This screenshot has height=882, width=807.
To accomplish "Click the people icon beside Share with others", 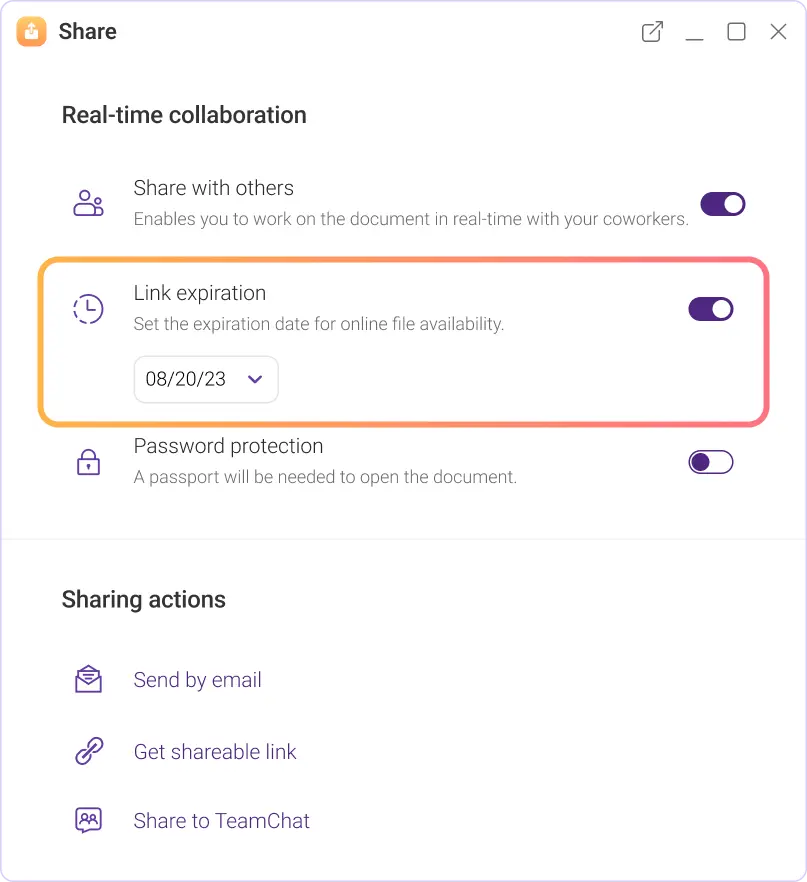I will point(89,203).
